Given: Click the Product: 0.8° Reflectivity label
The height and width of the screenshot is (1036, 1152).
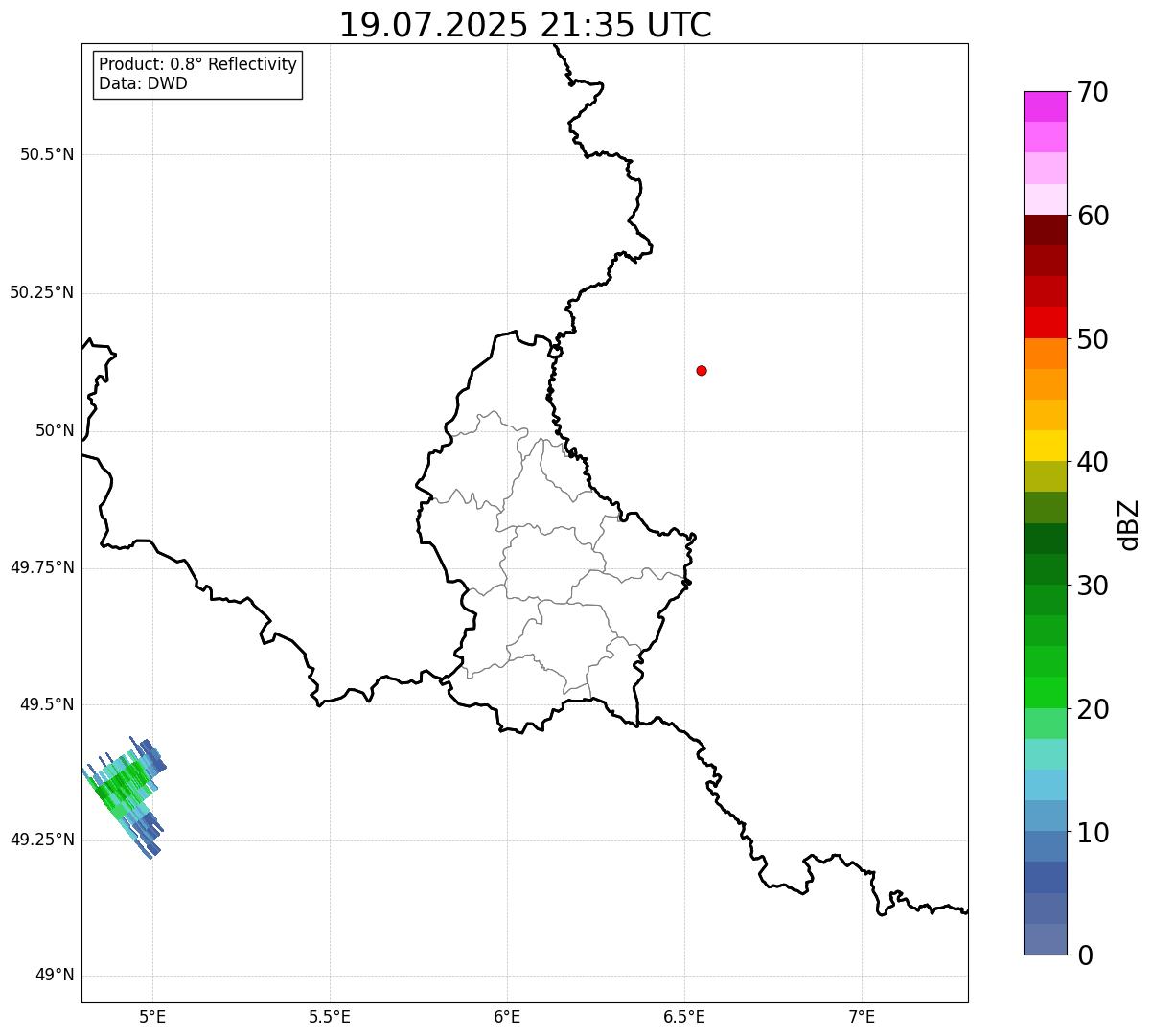Looking at the screenshot, I should point(198,64).
